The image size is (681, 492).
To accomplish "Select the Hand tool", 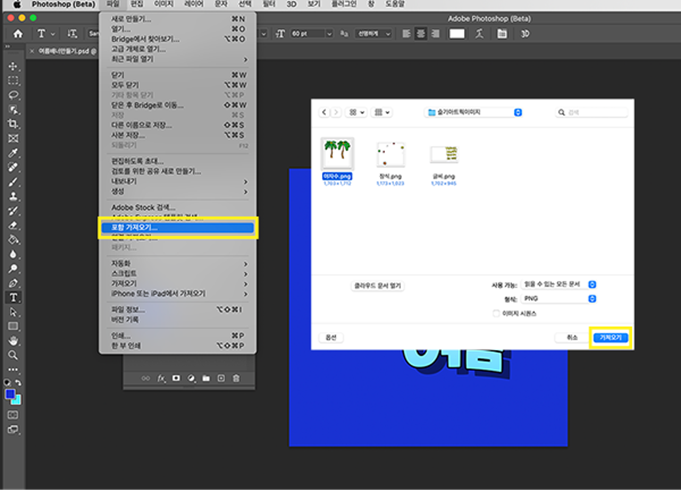I will pos(13,340).
